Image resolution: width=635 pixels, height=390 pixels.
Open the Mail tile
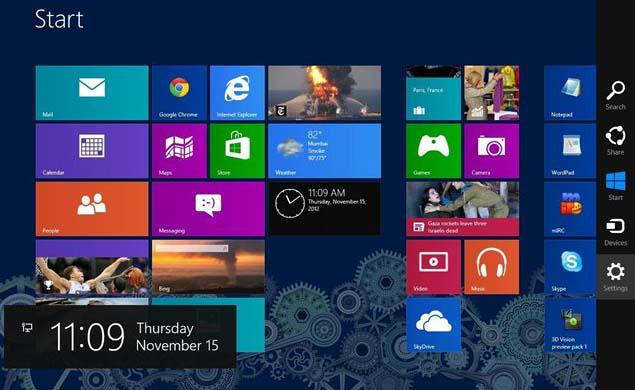tap(92, 93)
